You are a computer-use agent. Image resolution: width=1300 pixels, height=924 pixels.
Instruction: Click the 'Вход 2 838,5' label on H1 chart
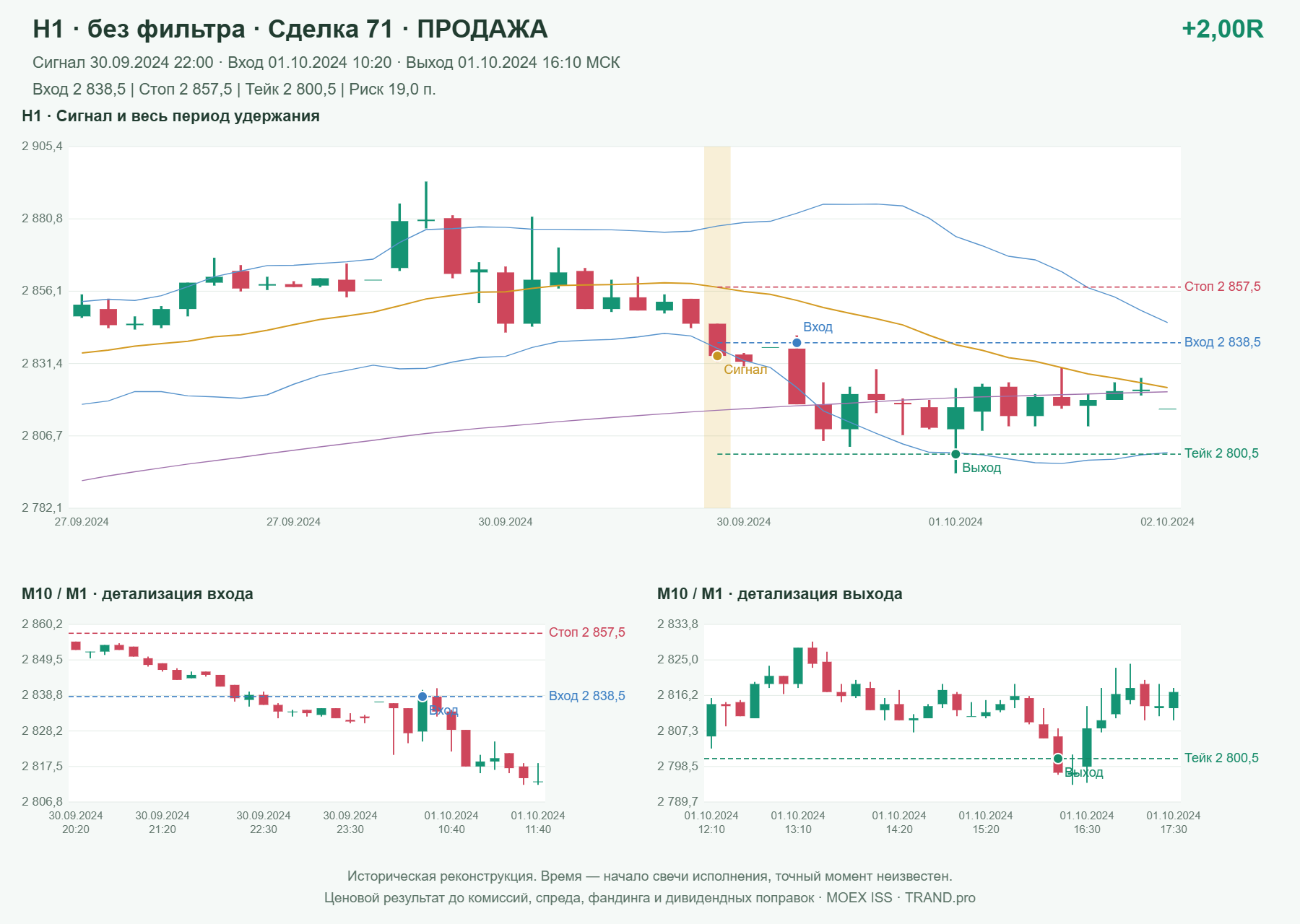click(x=1222, y=342)
